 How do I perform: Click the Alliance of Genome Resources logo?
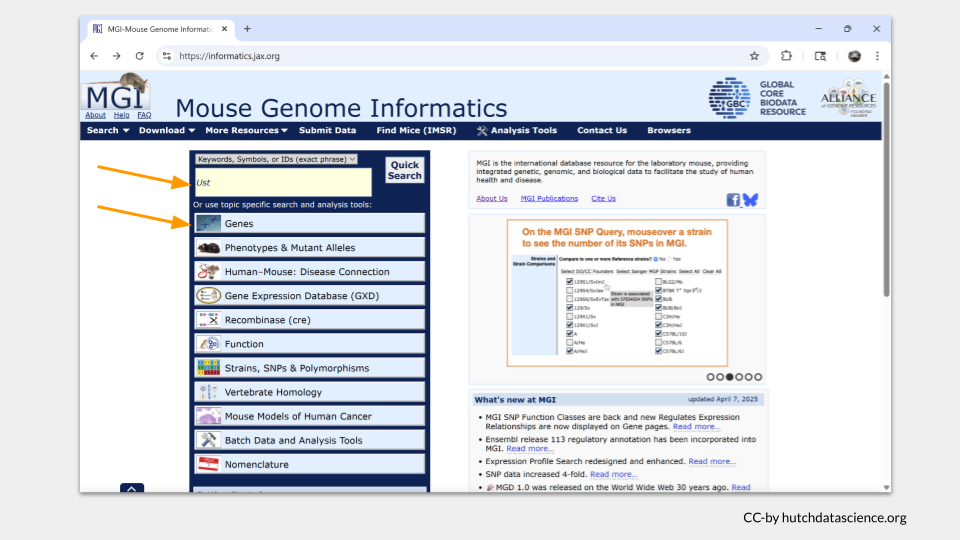pyautogui.click(x=849, y=98)
